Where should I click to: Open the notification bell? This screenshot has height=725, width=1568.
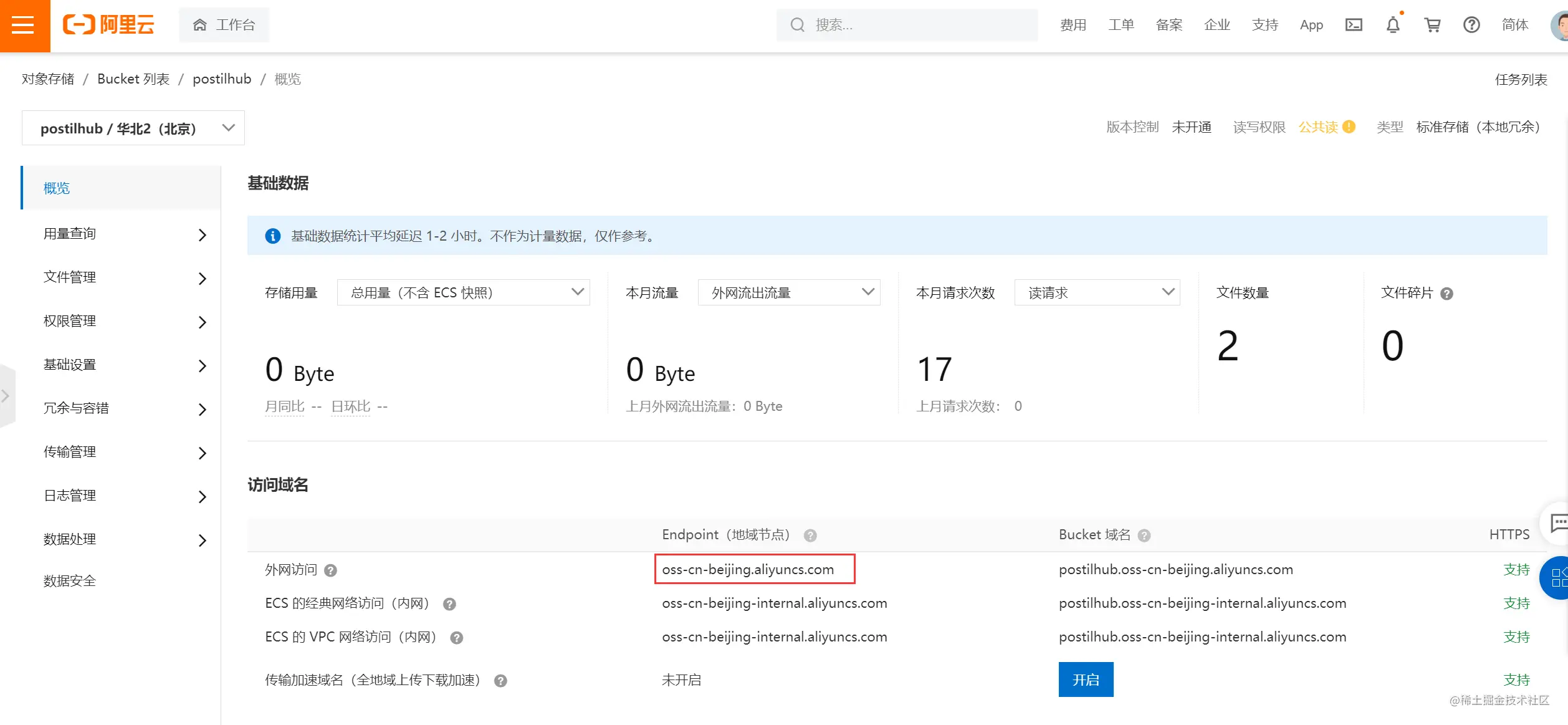pos(1393,25)
